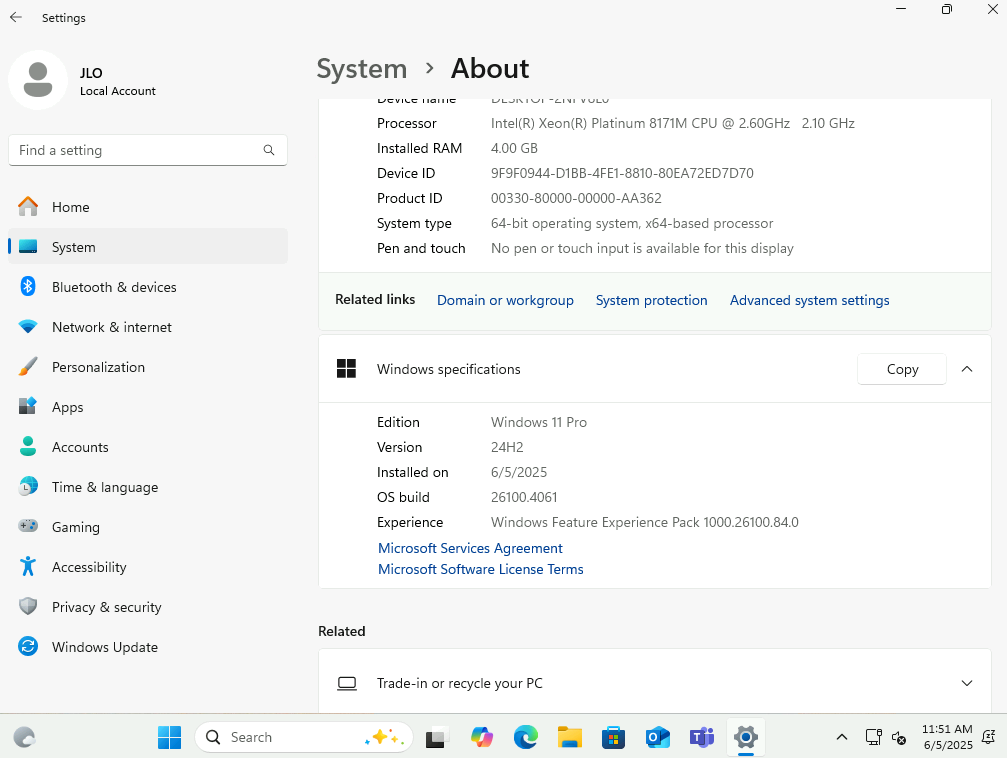Click the network display icon in system tray
1007x758 pixels.
pos(873,737)
